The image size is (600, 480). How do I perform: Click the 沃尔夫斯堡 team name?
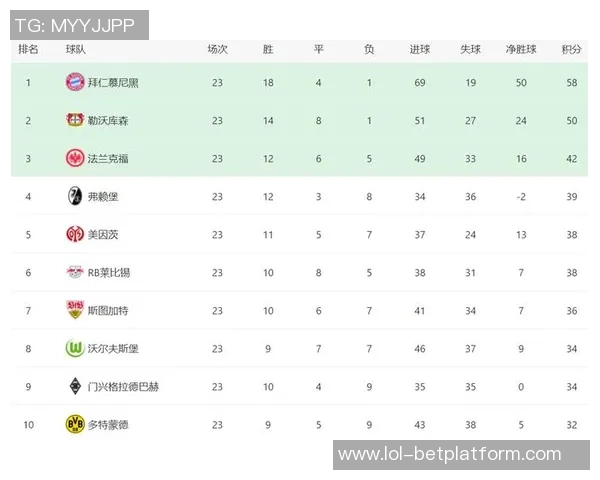click(113, 348)
